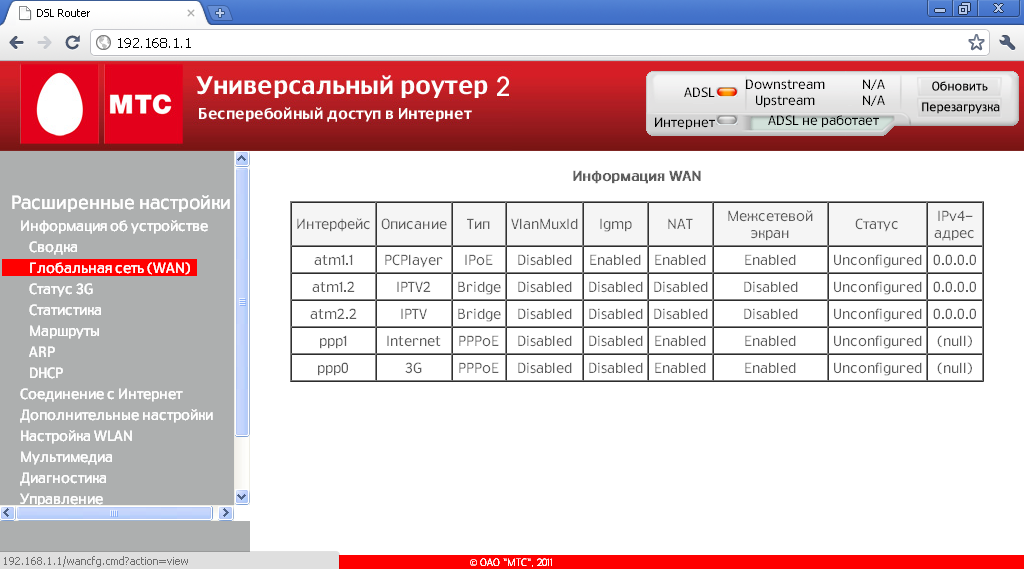
Task: Open the wrench settings menu
Action: pos(1007,43)
